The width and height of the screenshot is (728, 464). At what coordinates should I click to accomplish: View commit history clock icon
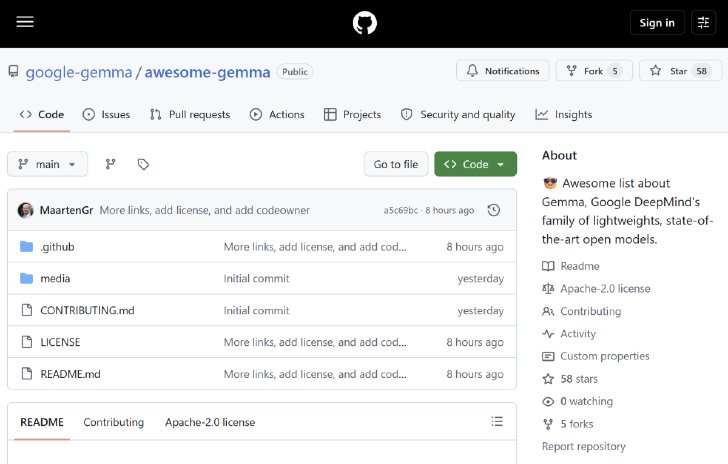494,210
